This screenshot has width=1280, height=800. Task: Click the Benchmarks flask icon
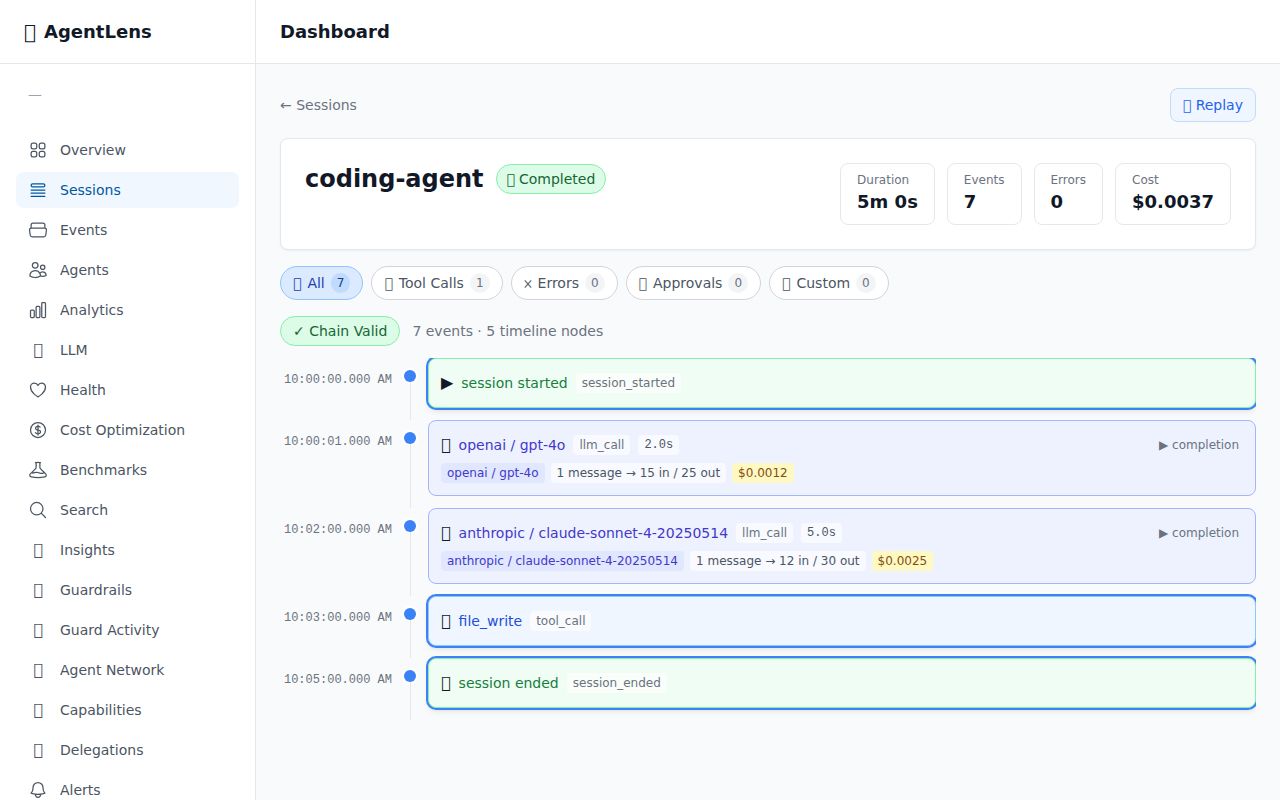coord(38,470)
